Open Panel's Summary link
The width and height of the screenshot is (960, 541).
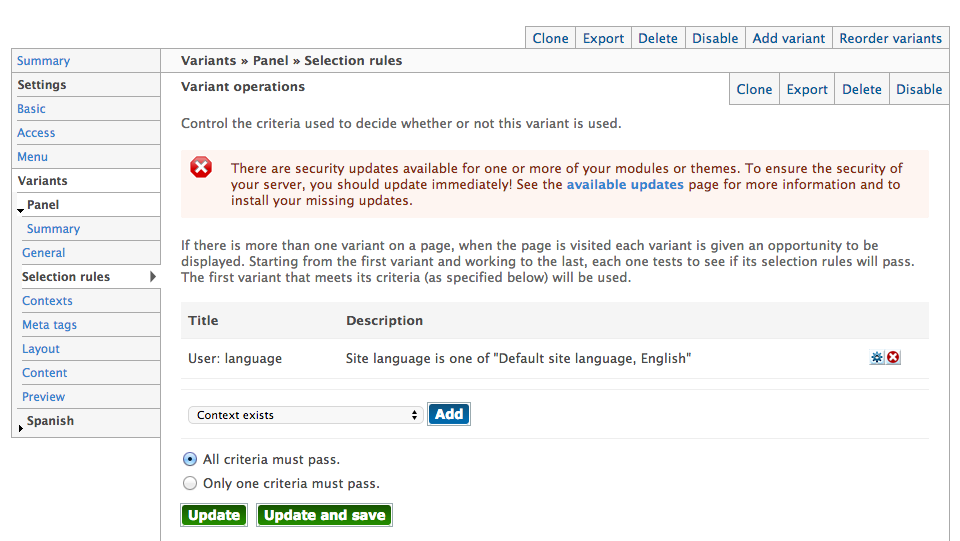click(53, 229)
